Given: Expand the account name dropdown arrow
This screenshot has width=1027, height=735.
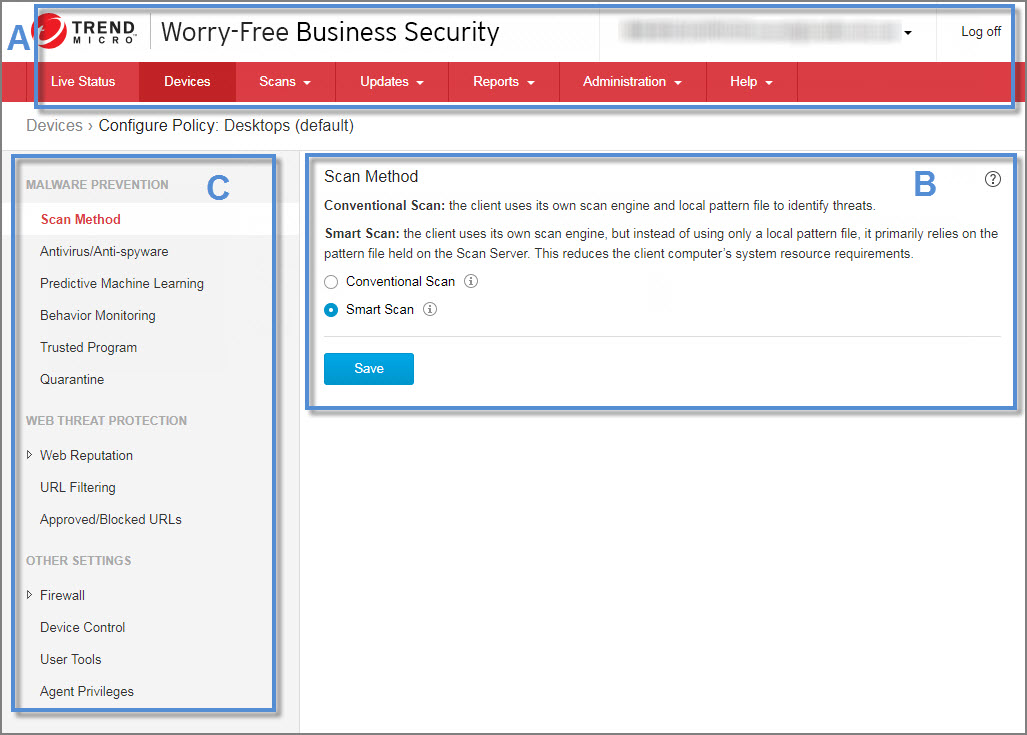Looking at the screenshot, I should pyautogui.click(x=908, y=33).
